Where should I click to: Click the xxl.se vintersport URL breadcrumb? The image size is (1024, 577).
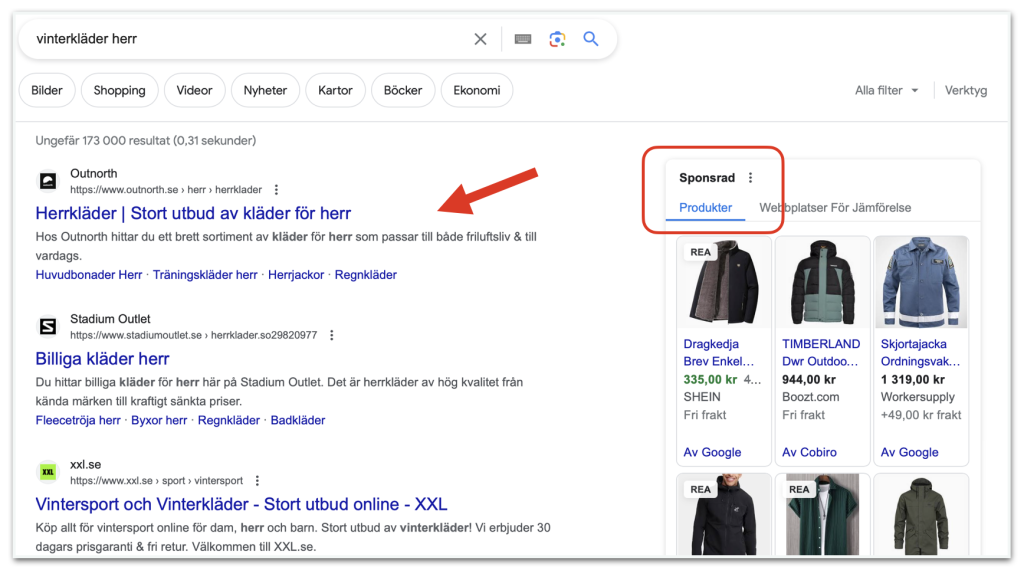157,481
